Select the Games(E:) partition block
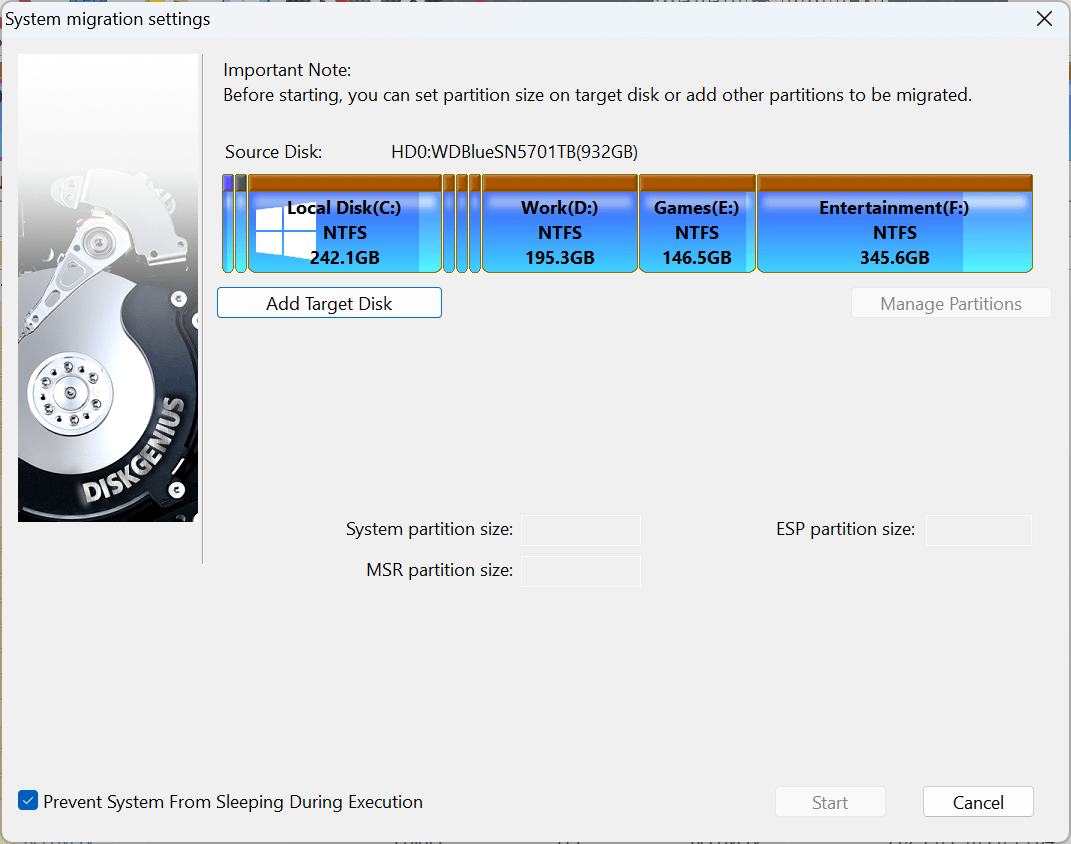Viewport: 1071px width, 844px height. [697, 232]
